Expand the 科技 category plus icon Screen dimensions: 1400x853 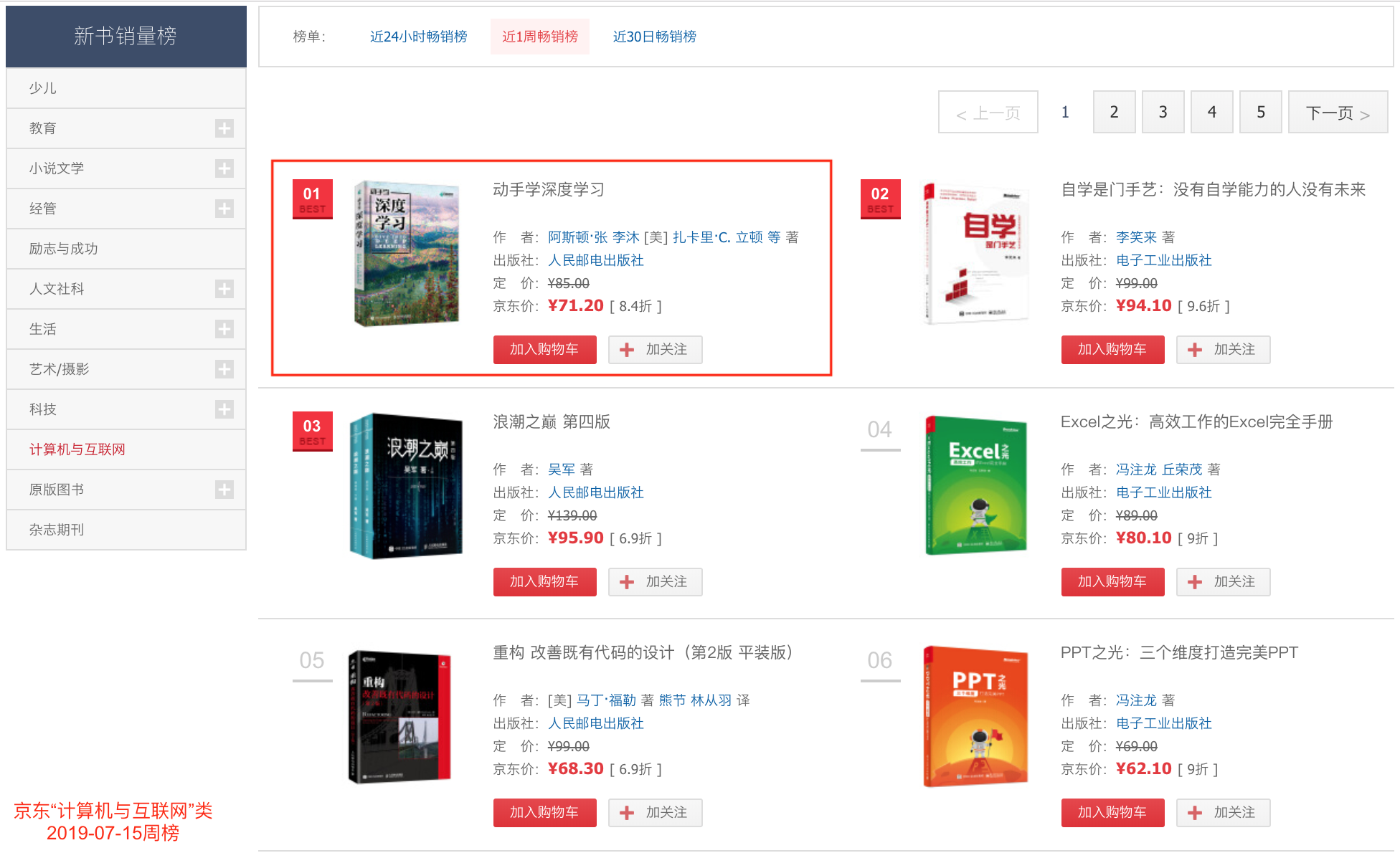point(224,409)
